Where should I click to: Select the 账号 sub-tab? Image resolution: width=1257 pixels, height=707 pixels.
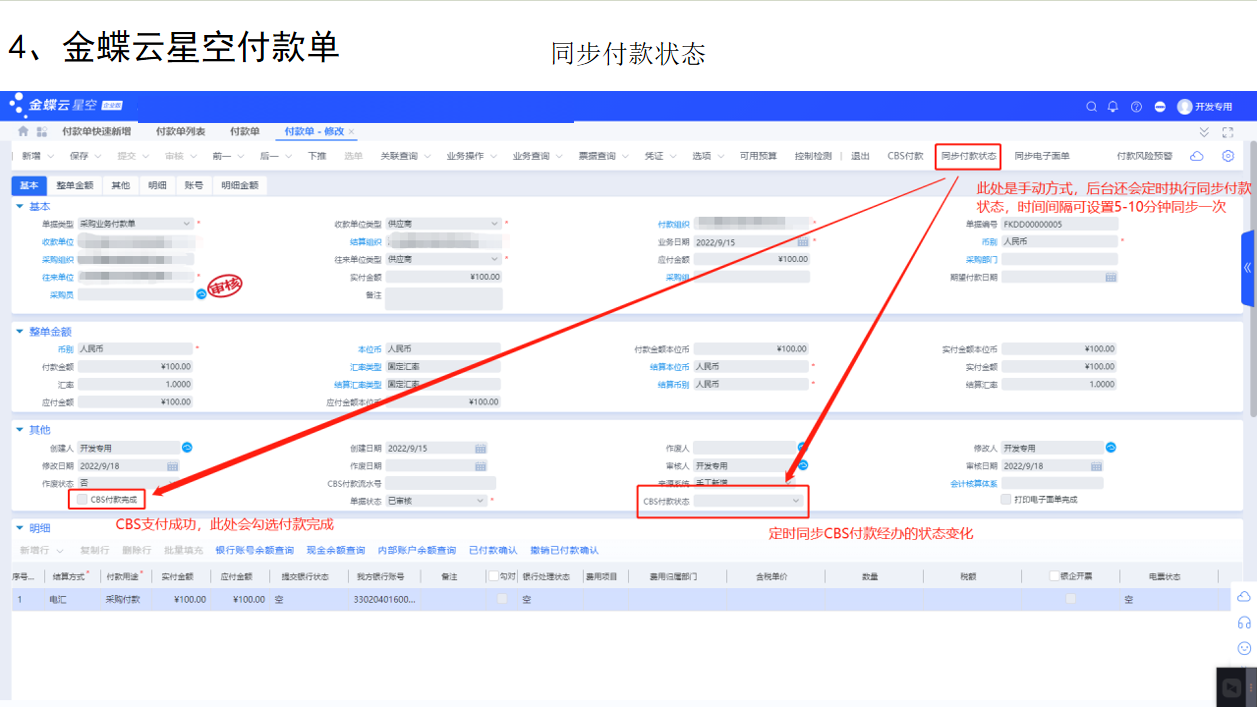coord(194,185)
